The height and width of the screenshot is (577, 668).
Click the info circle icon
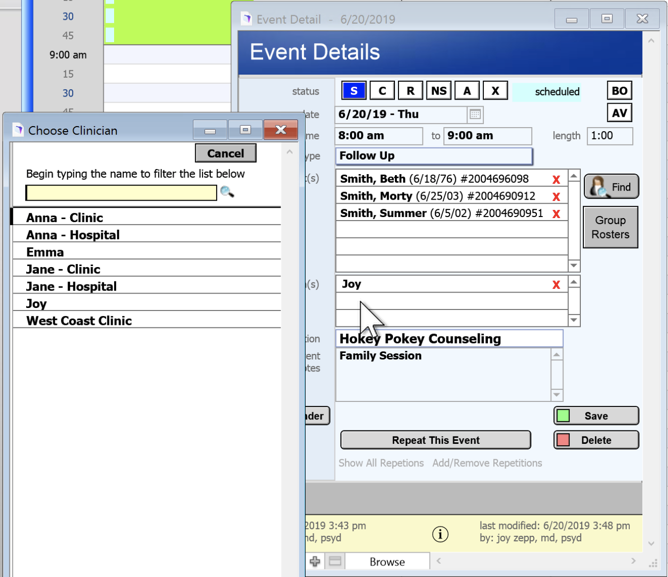tap(440, 534)
